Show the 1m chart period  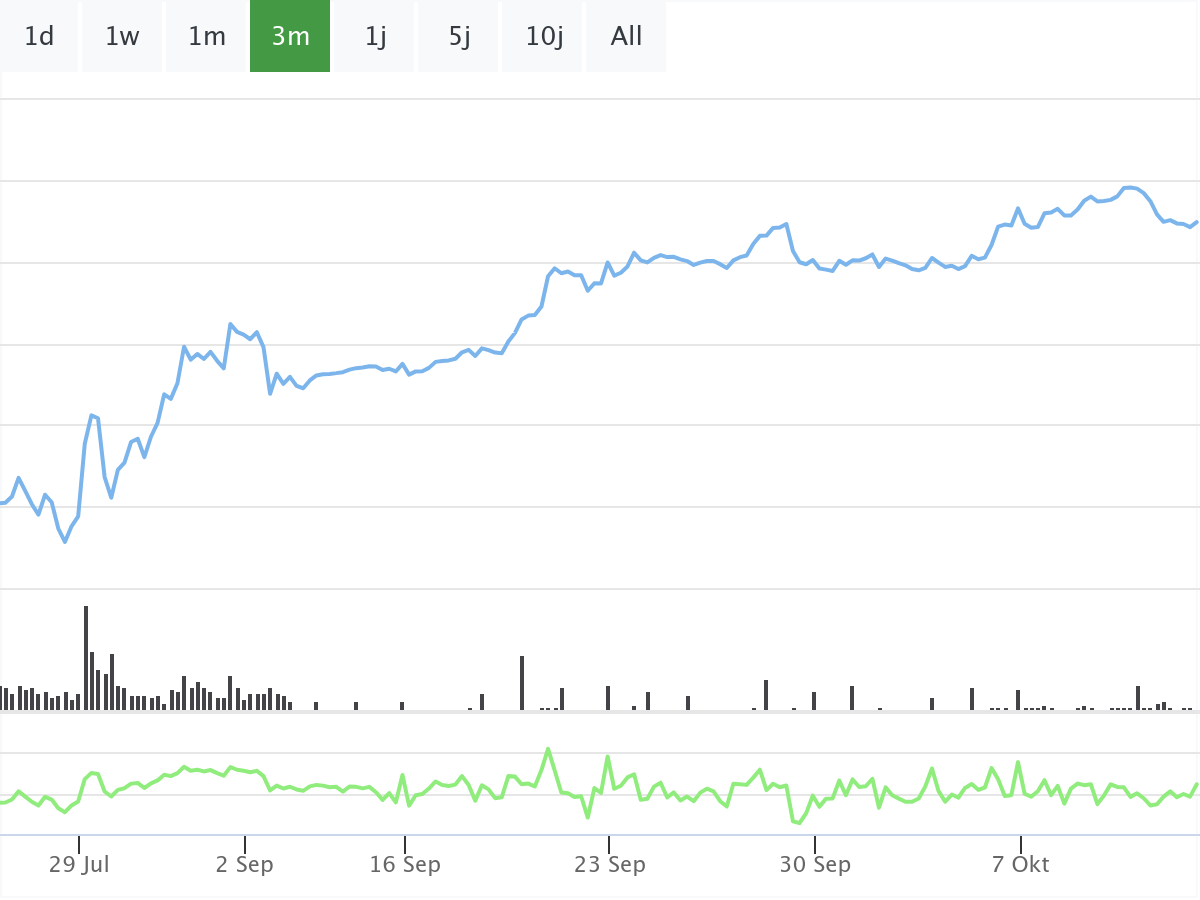207,37
